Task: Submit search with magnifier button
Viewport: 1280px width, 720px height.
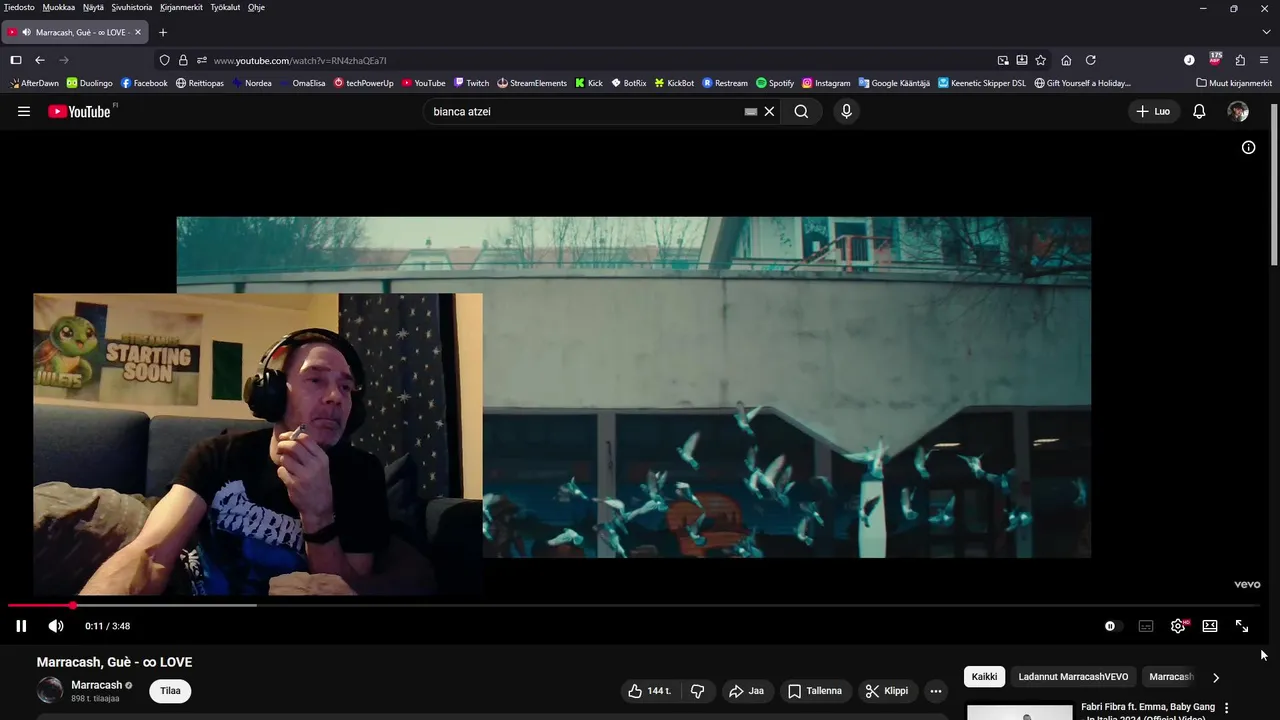Action: [x=801, y=111]
